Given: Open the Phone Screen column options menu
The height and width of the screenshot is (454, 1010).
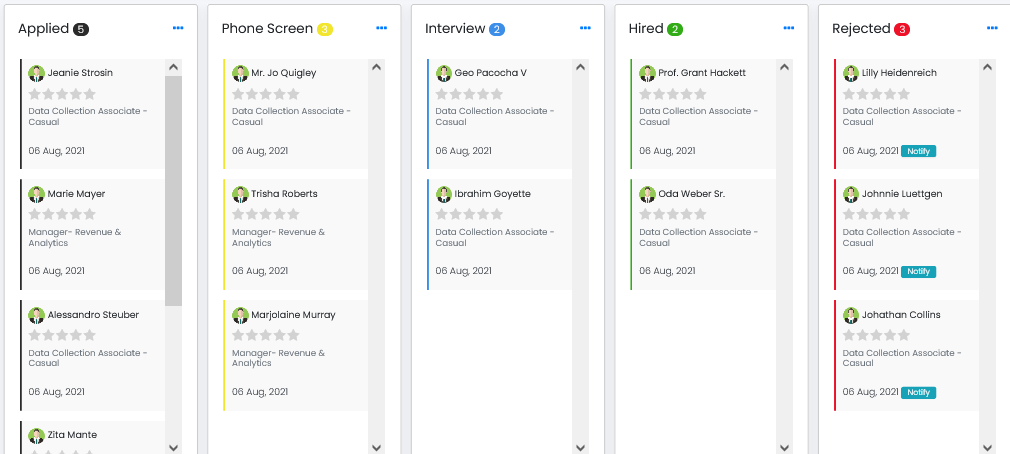Looking at the screenshot, I should (x=381, y=28).
